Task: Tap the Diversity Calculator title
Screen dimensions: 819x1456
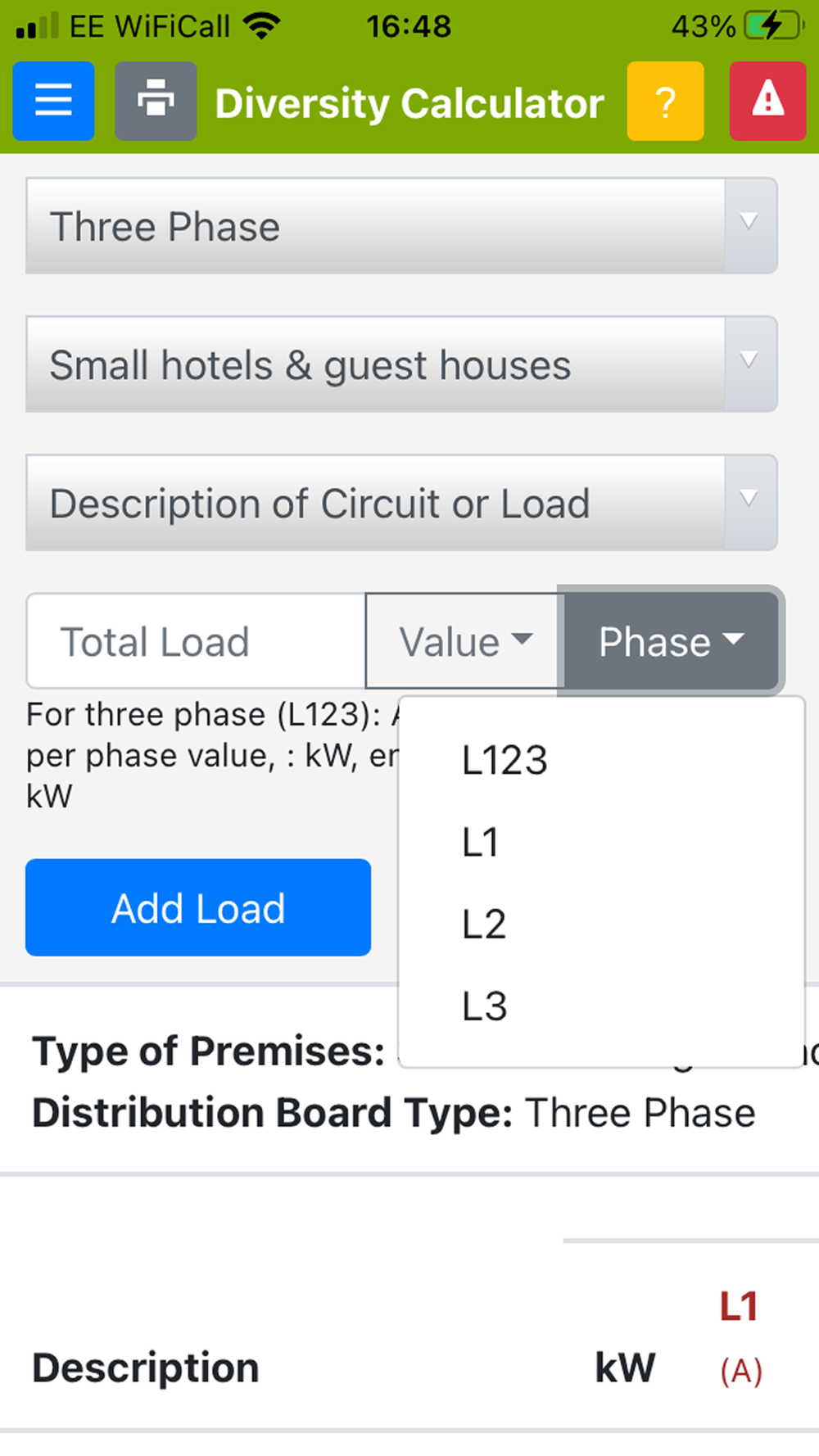Action: click(x=409, y=104)
